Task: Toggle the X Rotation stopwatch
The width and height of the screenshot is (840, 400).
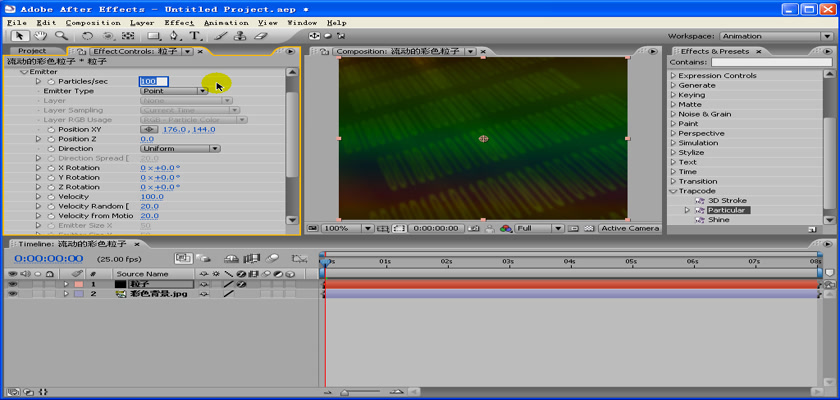Action: pyautogui.click(x=51, y=168)
